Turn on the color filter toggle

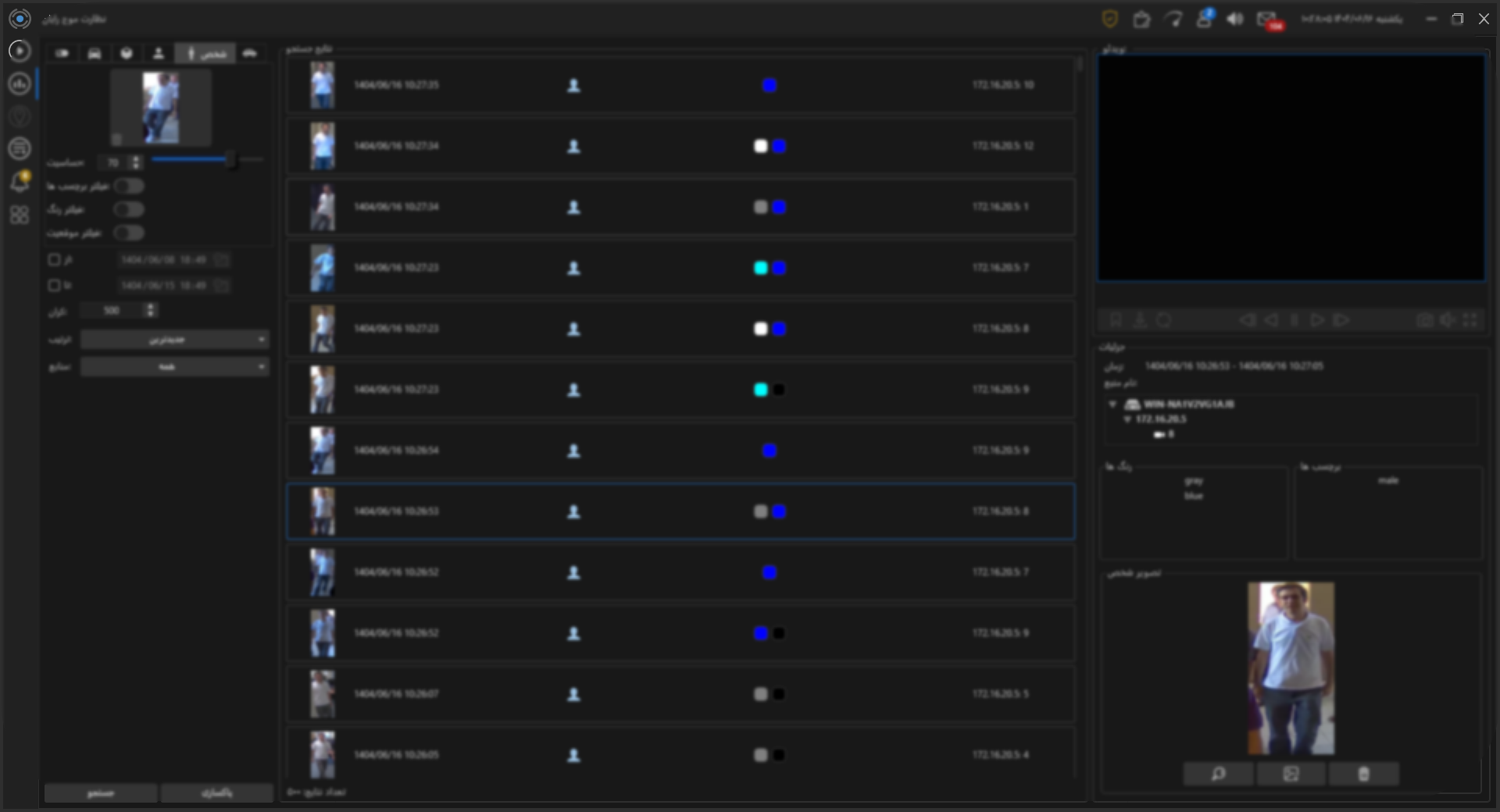click(x=129, y=209)
